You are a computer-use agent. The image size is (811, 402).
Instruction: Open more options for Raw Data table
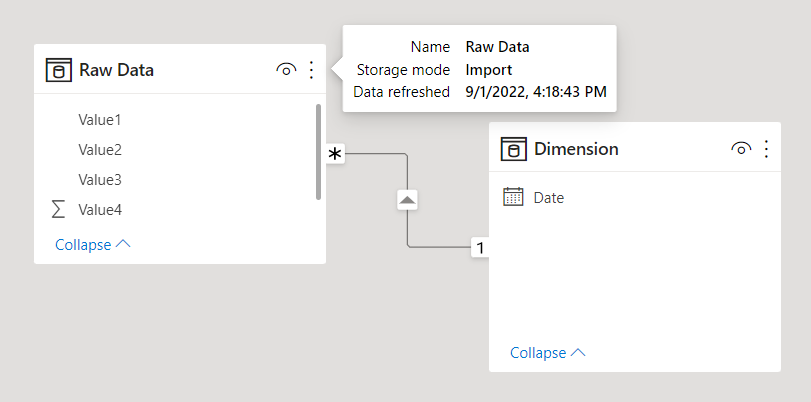311,70
